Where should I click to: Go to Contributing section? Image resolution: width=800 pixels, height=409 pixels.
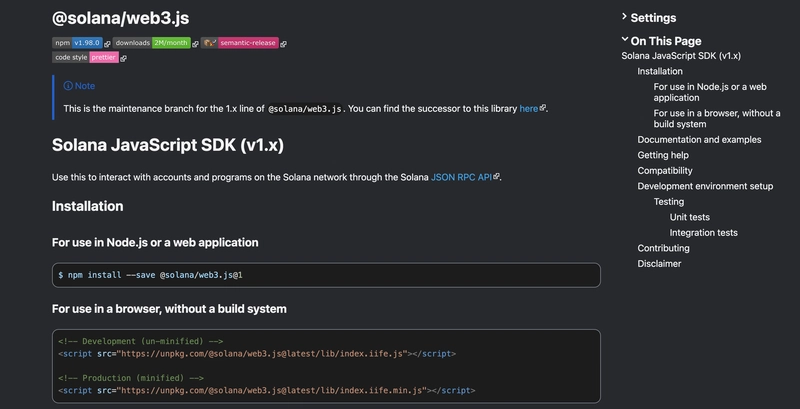[x=663, y=248]
